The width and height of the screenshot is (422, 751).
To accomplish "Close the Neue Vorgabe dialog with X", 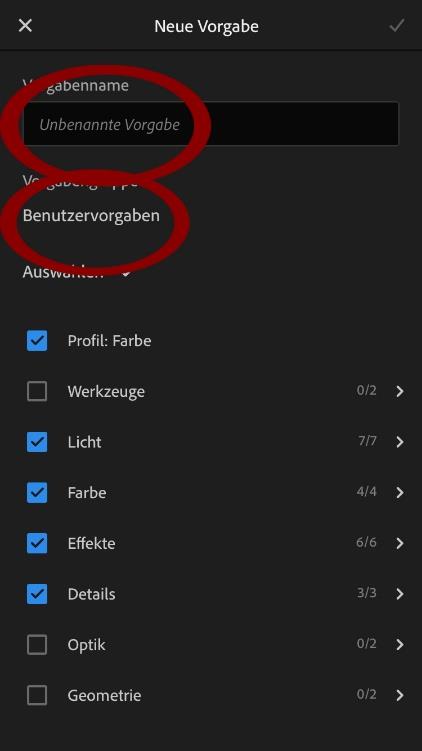I will [x=25, y=25].
